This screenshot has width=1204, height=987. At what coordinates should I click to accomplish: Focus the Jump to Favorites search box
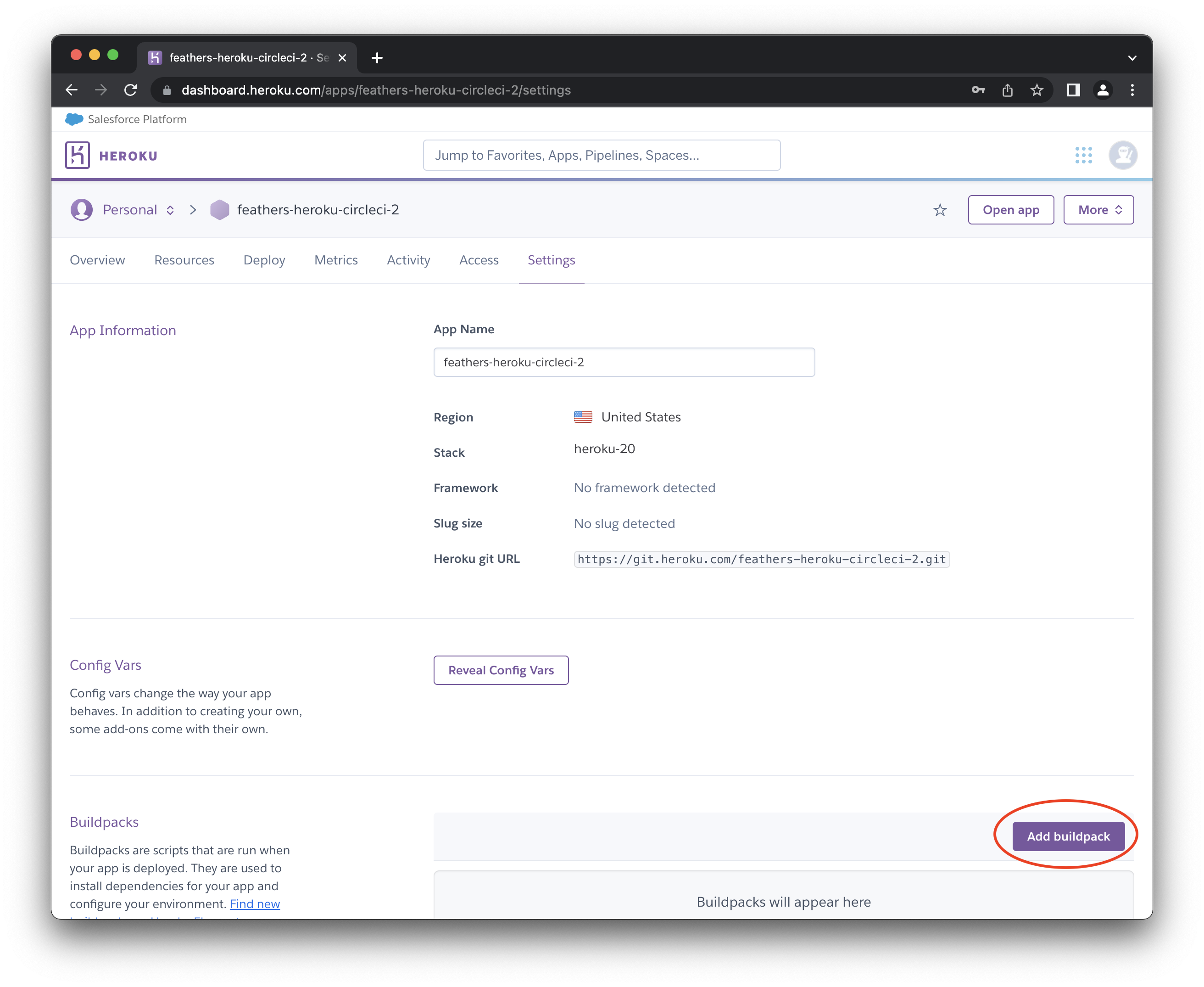pos(602,155)
